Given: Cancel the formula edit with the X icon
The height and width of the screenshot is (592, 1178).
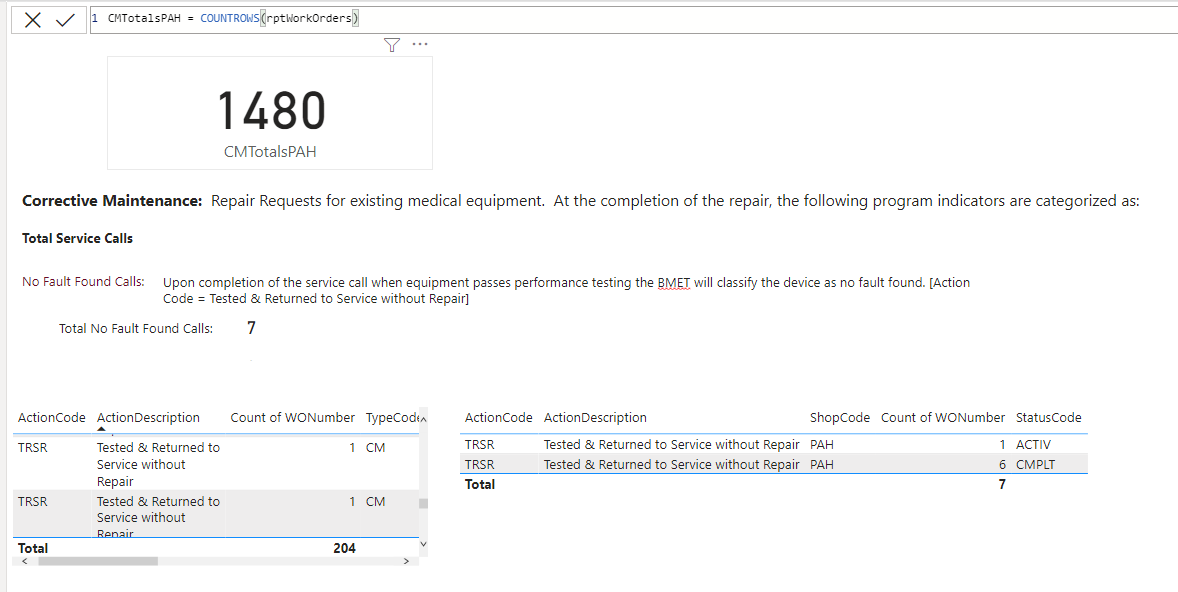Looking at the screenshot, I should 32,20.
